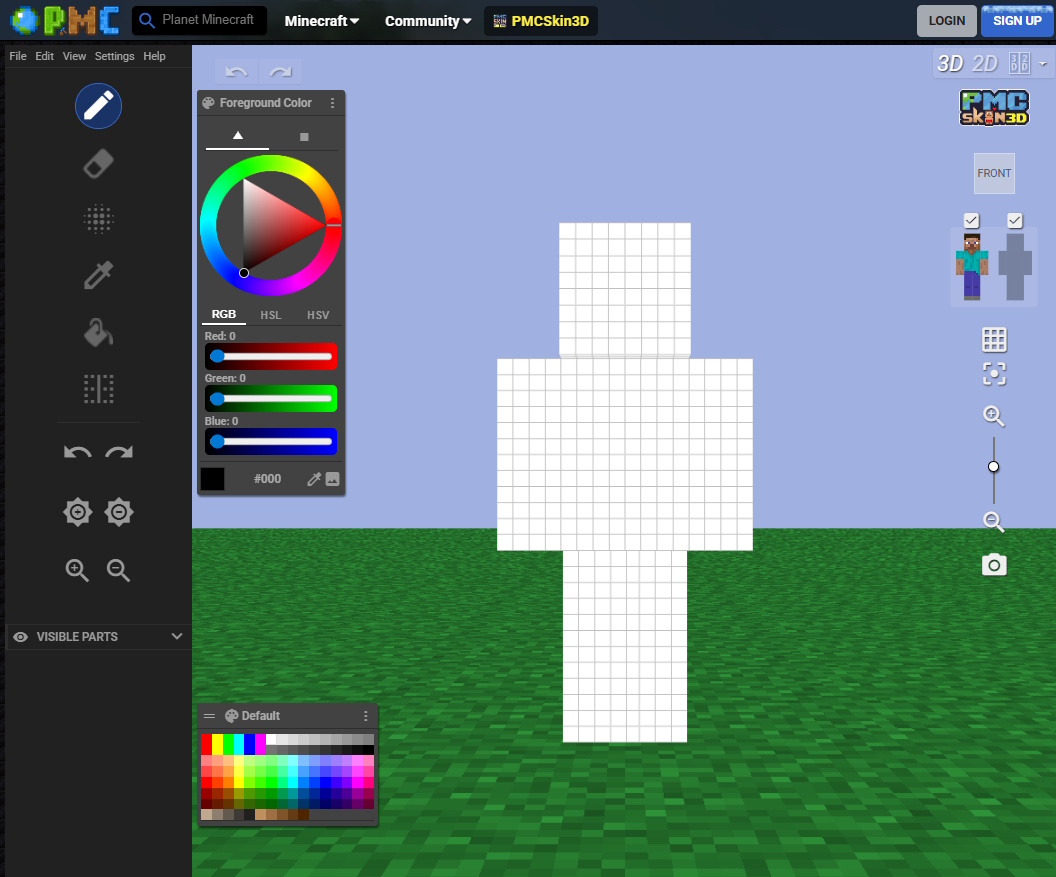Click the Planet Minecraft search field
Viewport: 1056px width, 877px height.
205,19
